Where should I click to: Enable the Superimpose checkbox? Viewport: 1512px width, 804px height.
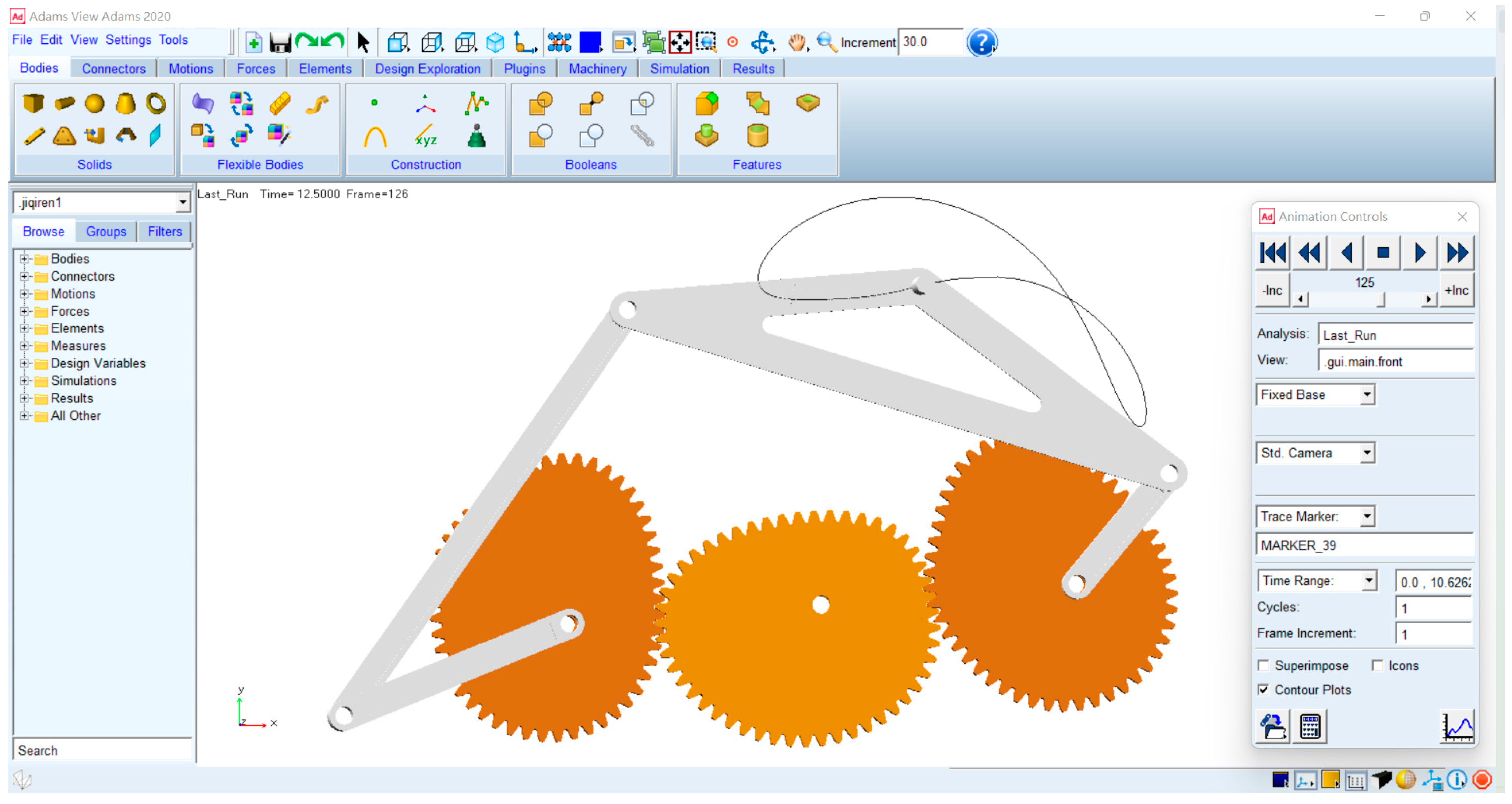(x=1263, y=665)
